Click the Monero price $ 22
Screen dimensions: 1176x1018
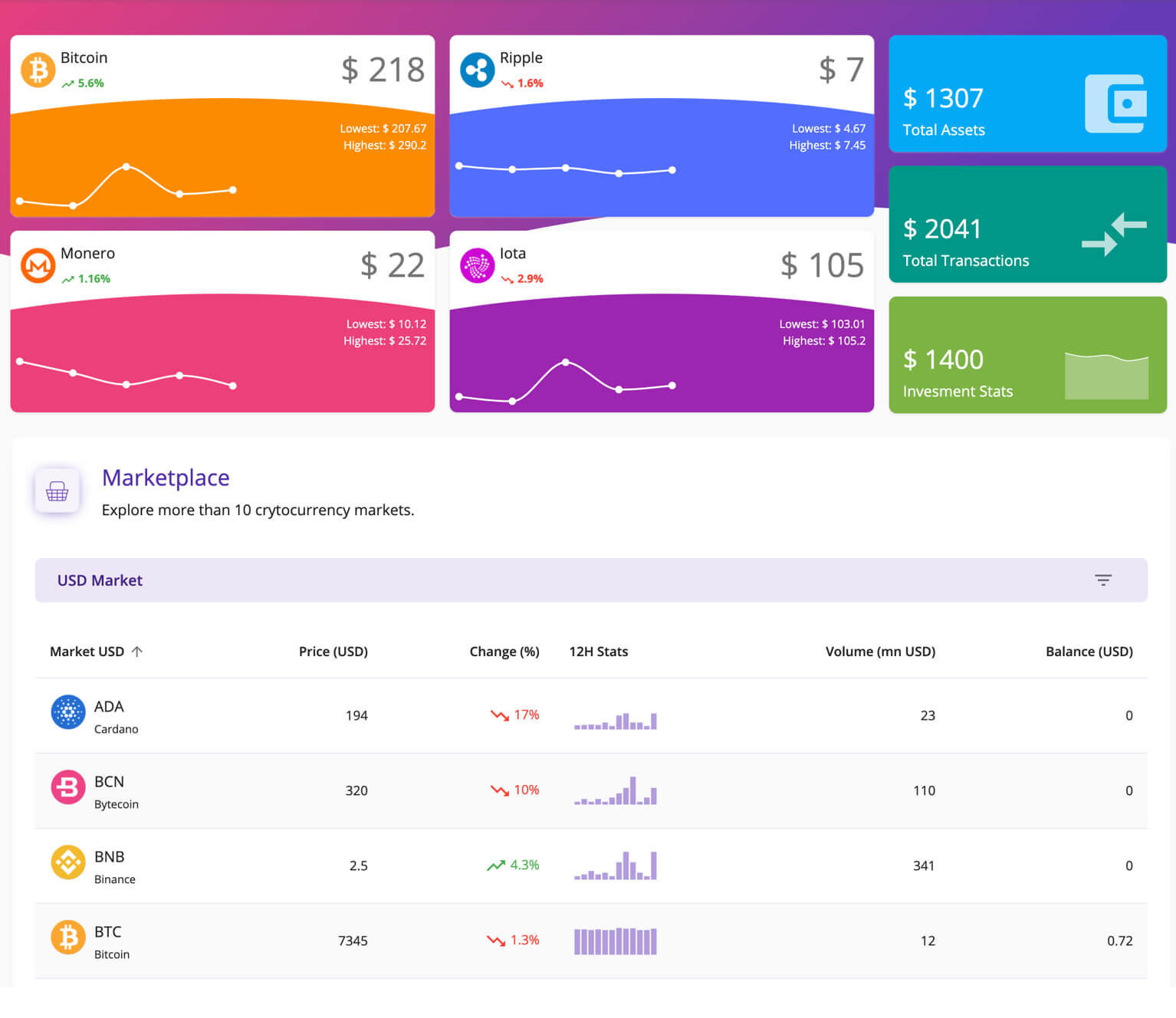[393, 265]
